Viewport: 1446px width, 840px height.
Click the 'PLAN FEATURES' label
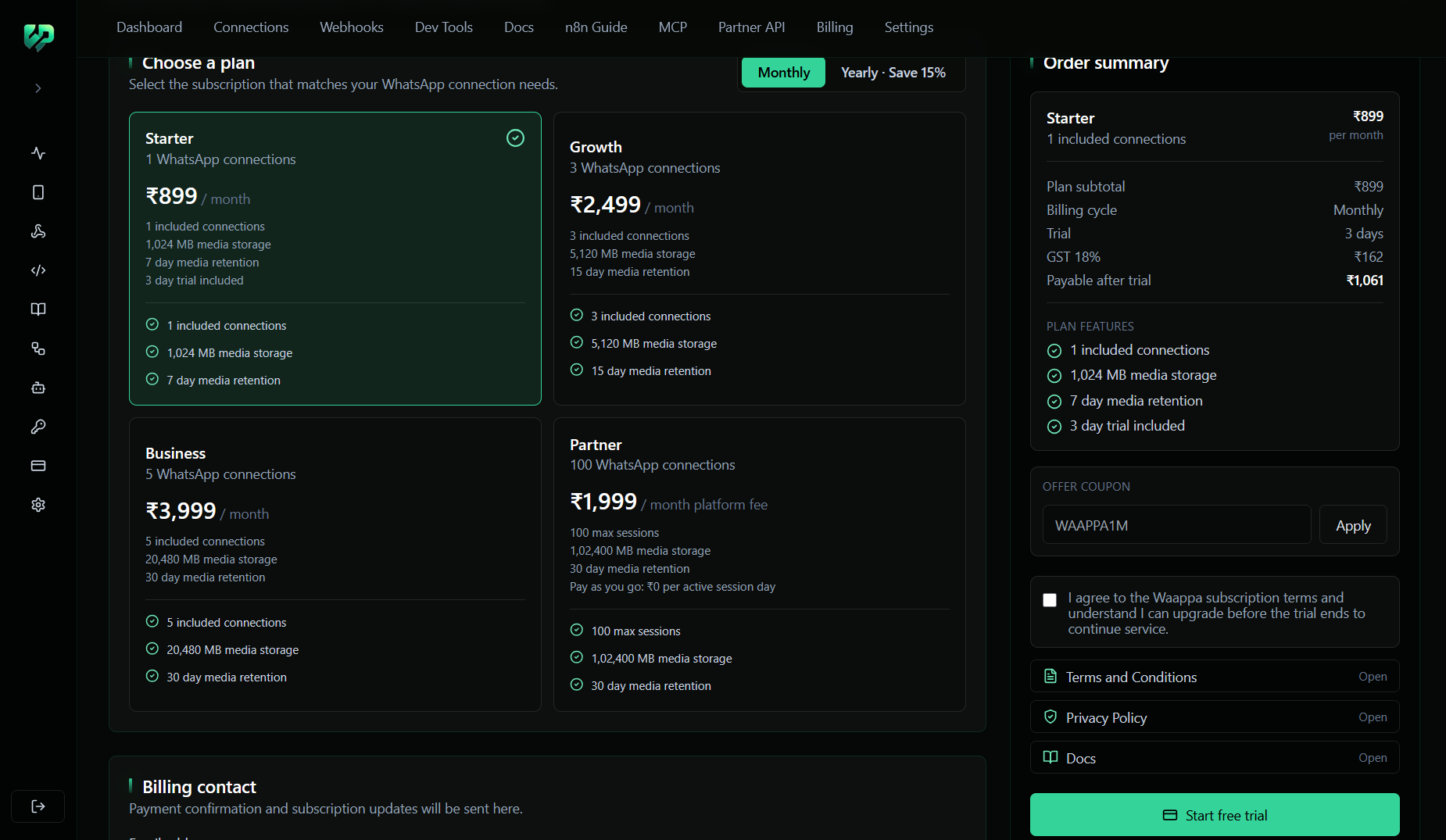coord(1090,327)
